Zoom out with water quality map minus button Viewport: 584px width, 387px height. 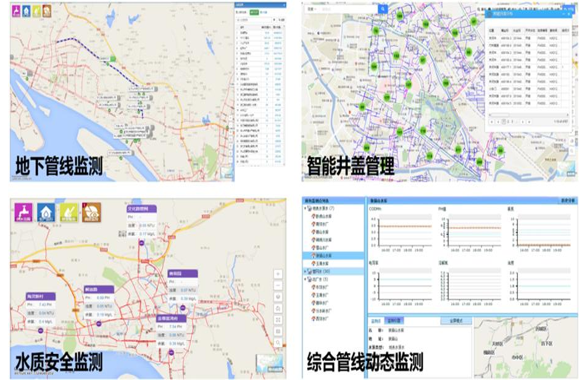pos(278,285)
